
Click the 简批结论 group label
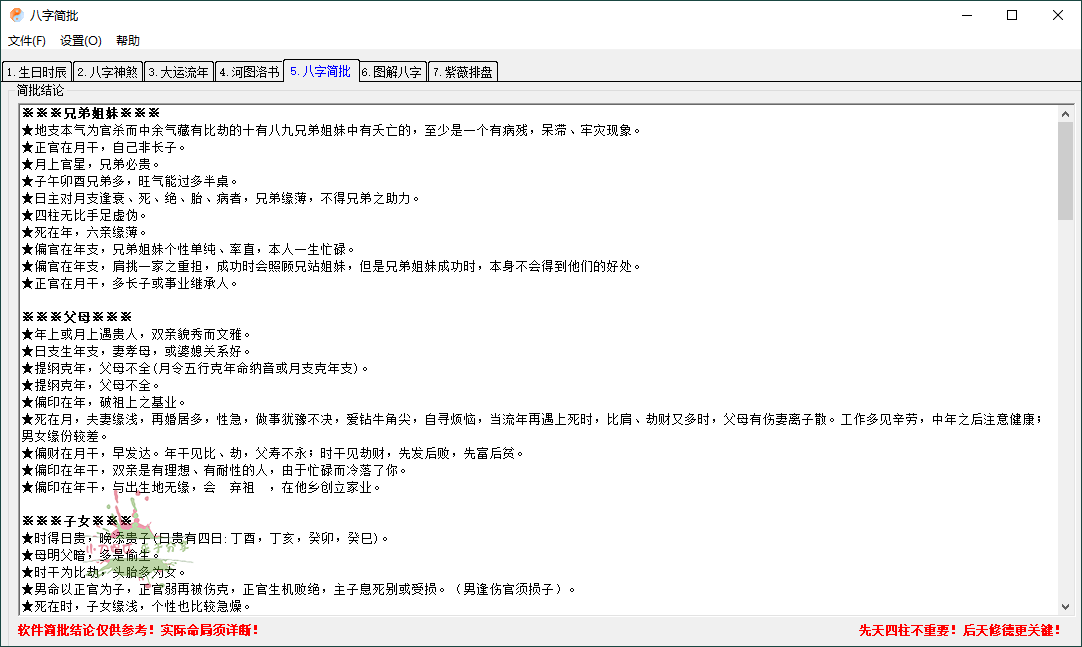click(x=40, y=89)
